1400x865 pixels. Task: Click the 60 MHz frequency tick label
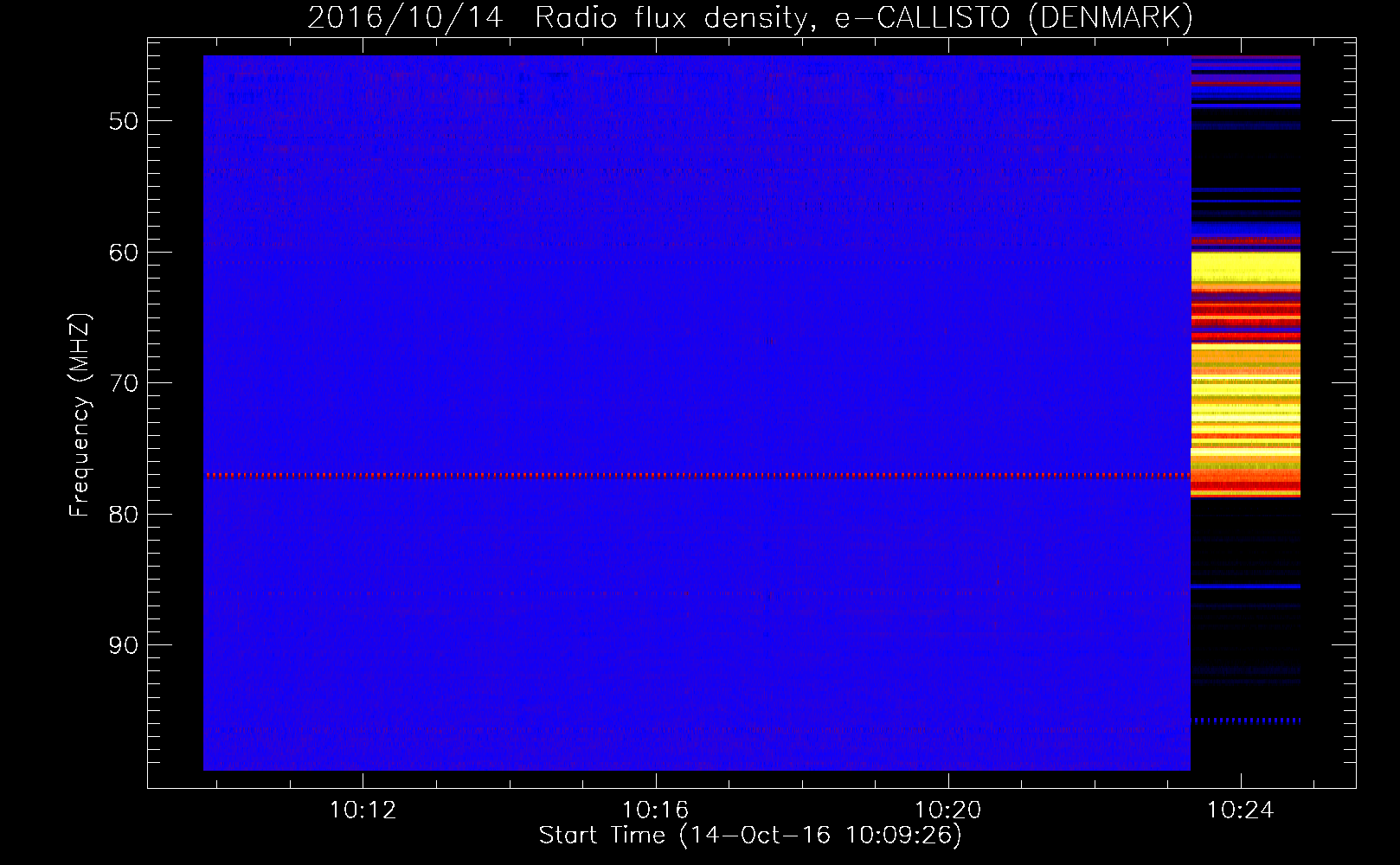coord(124,253)
